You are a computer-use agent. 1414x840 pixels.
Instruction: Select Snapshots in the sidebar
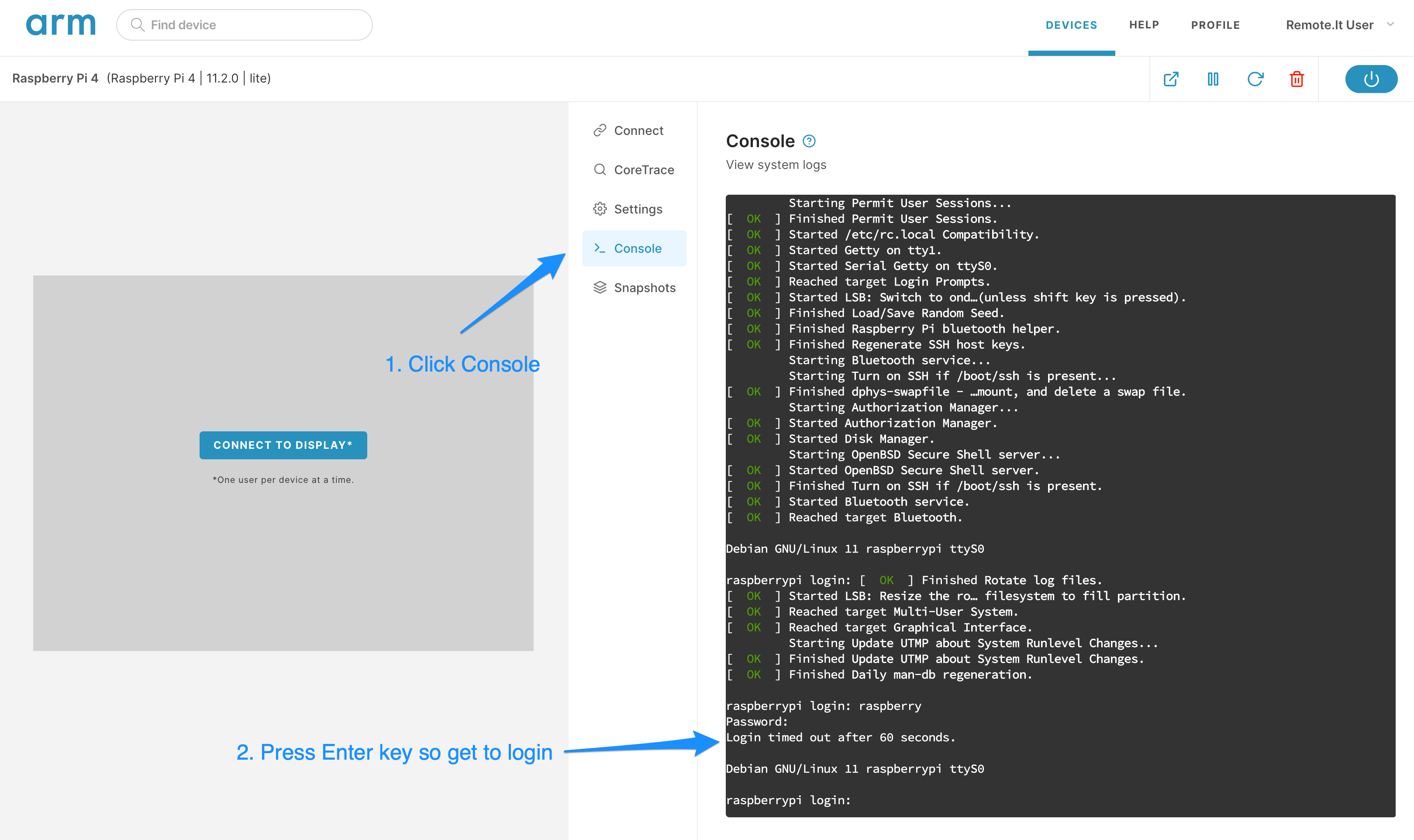(x=634, y=288)
